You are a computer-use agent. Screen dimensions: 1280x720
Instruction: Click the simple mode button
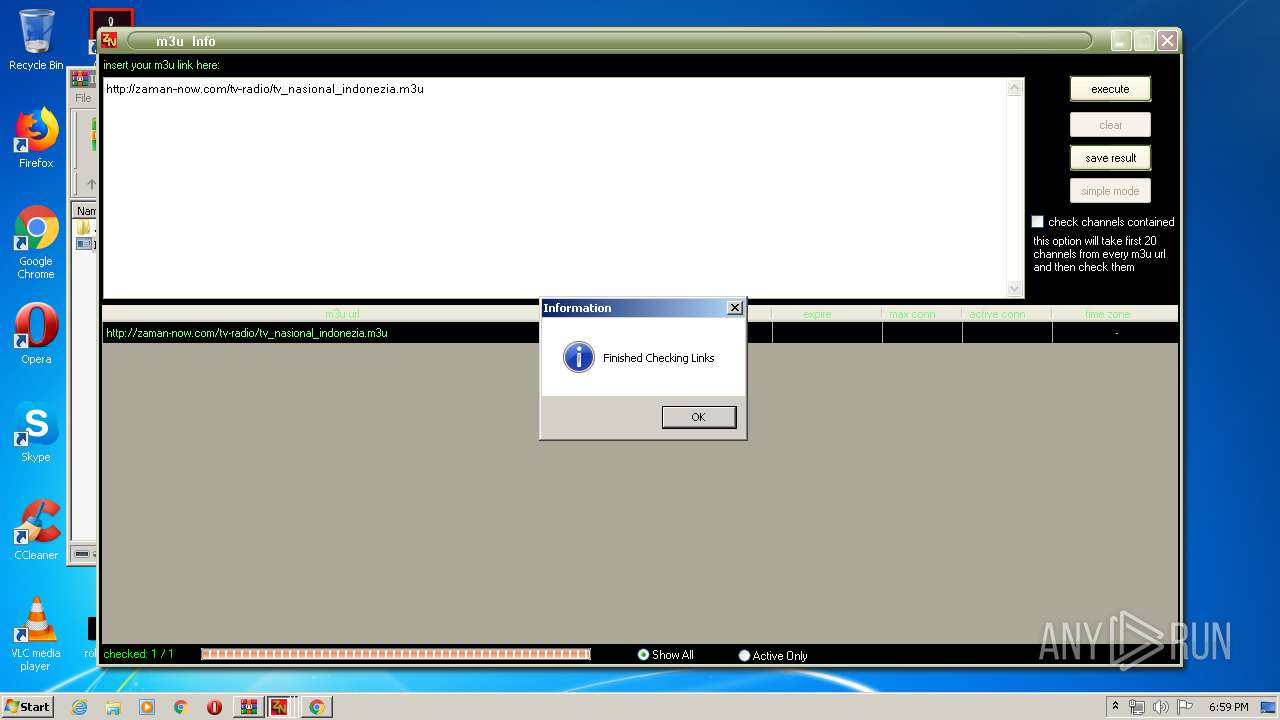pyautogui.click(x=1110, y=191)
